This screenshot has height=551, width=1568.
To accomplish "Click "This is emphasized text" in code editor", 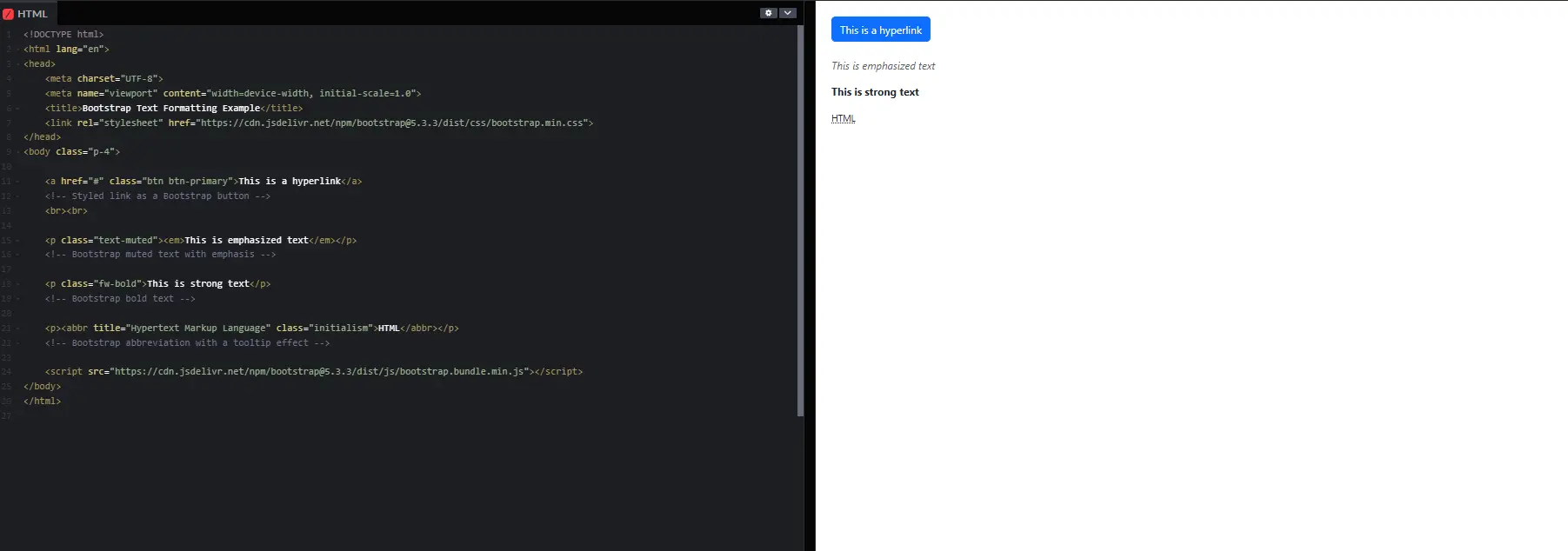I will coord(246,241).
